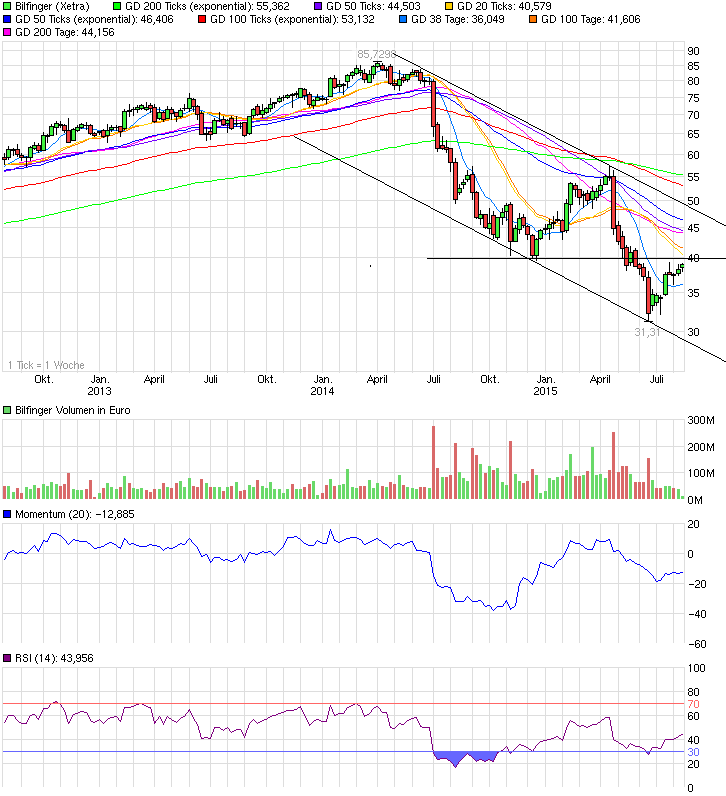726x796 pixels.
Task: Click the blue GD 50 Ticks exponential swatch
Action: tap(7, 19)
